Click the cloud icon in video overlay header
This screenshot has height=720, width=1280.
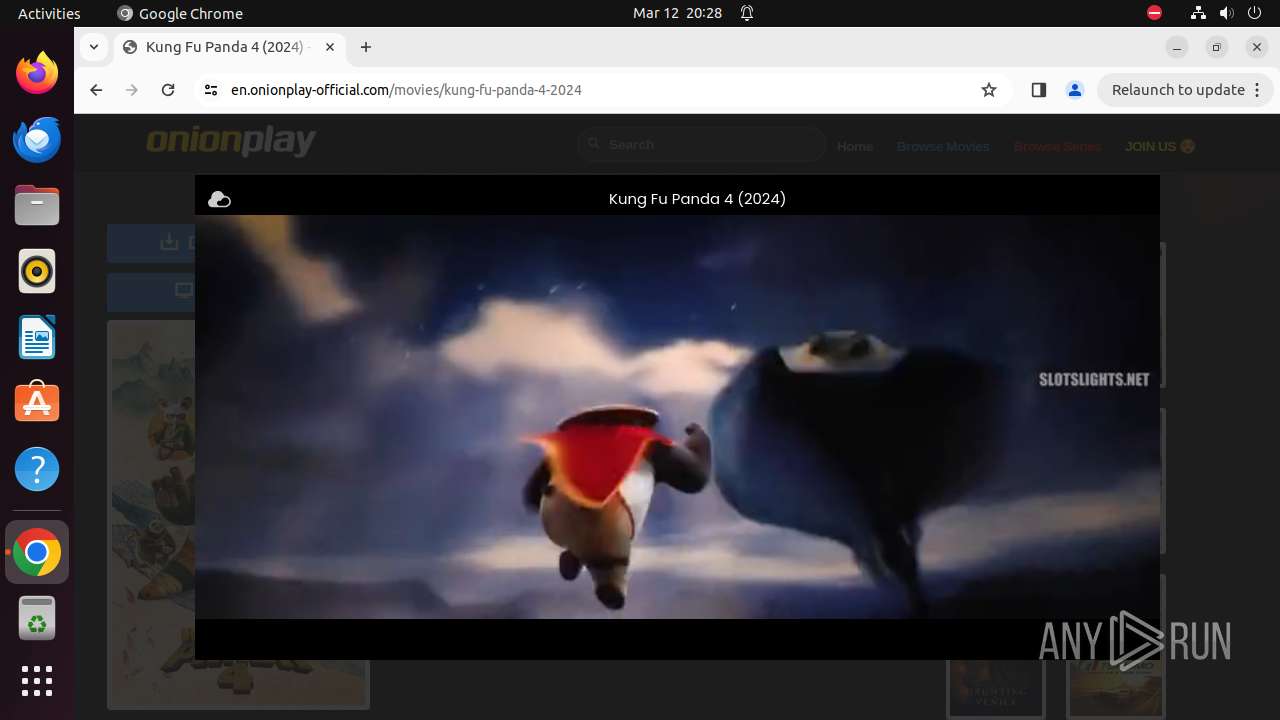(219, 200)
